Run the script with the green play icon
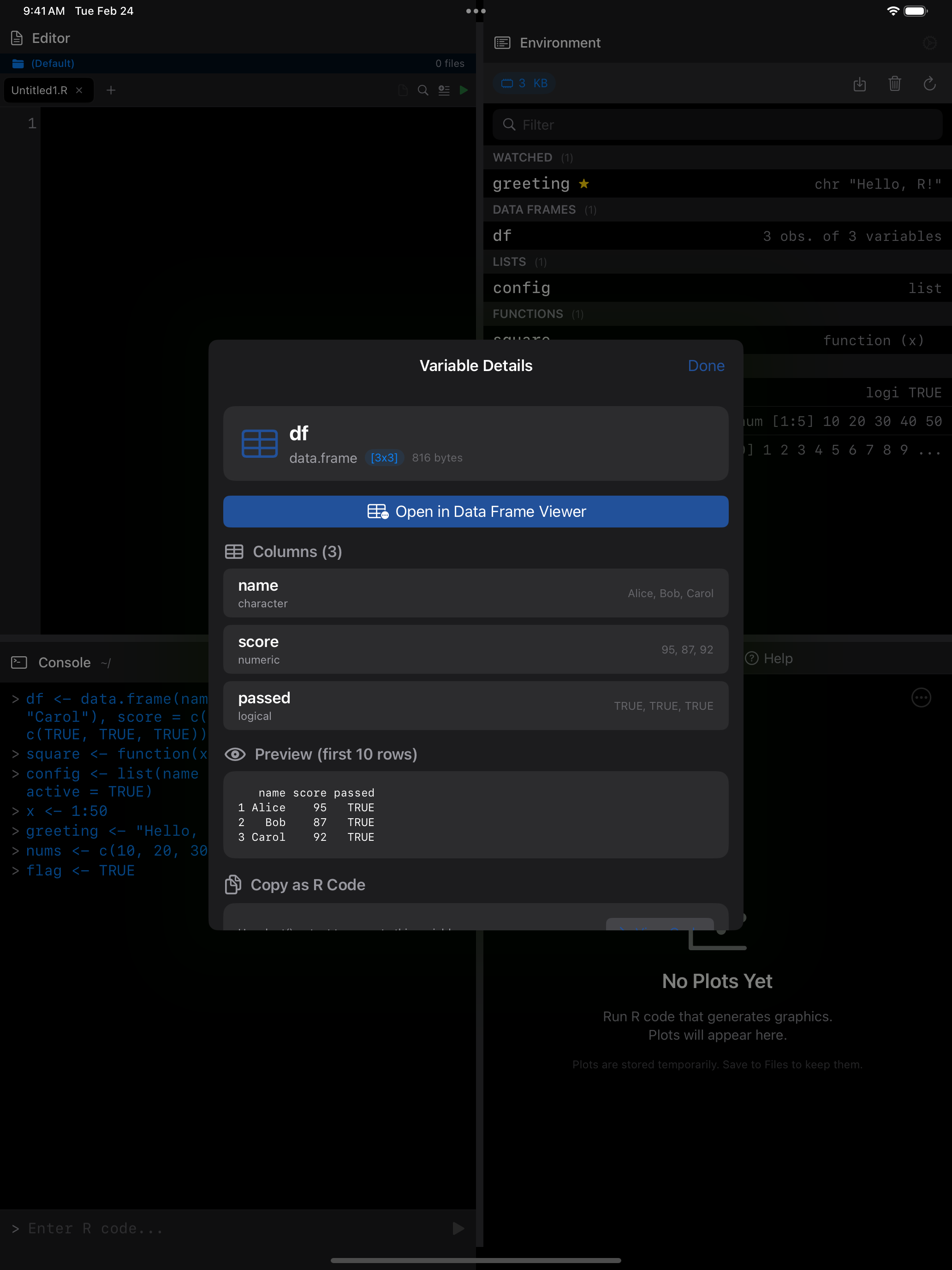 [x=464, y=90]
